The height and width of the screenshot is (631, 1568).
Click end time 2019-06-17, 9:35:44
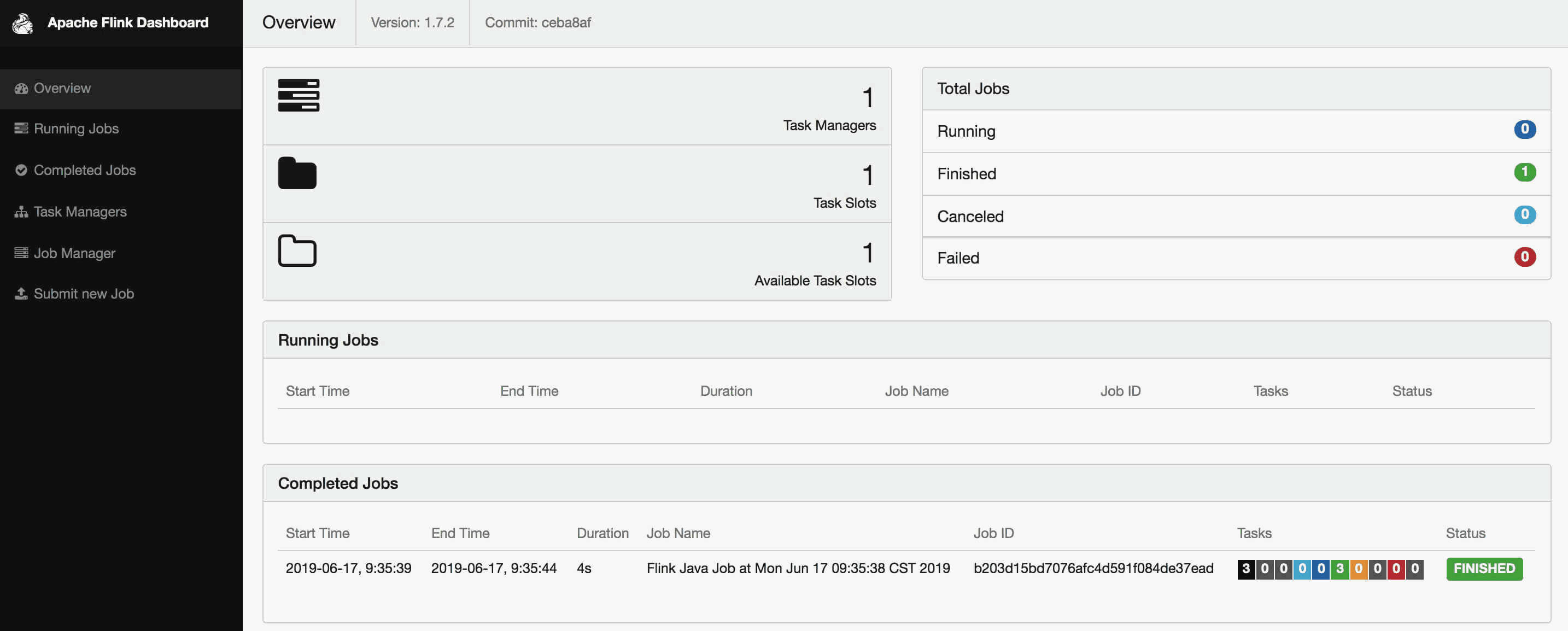(x=494, y=568)
